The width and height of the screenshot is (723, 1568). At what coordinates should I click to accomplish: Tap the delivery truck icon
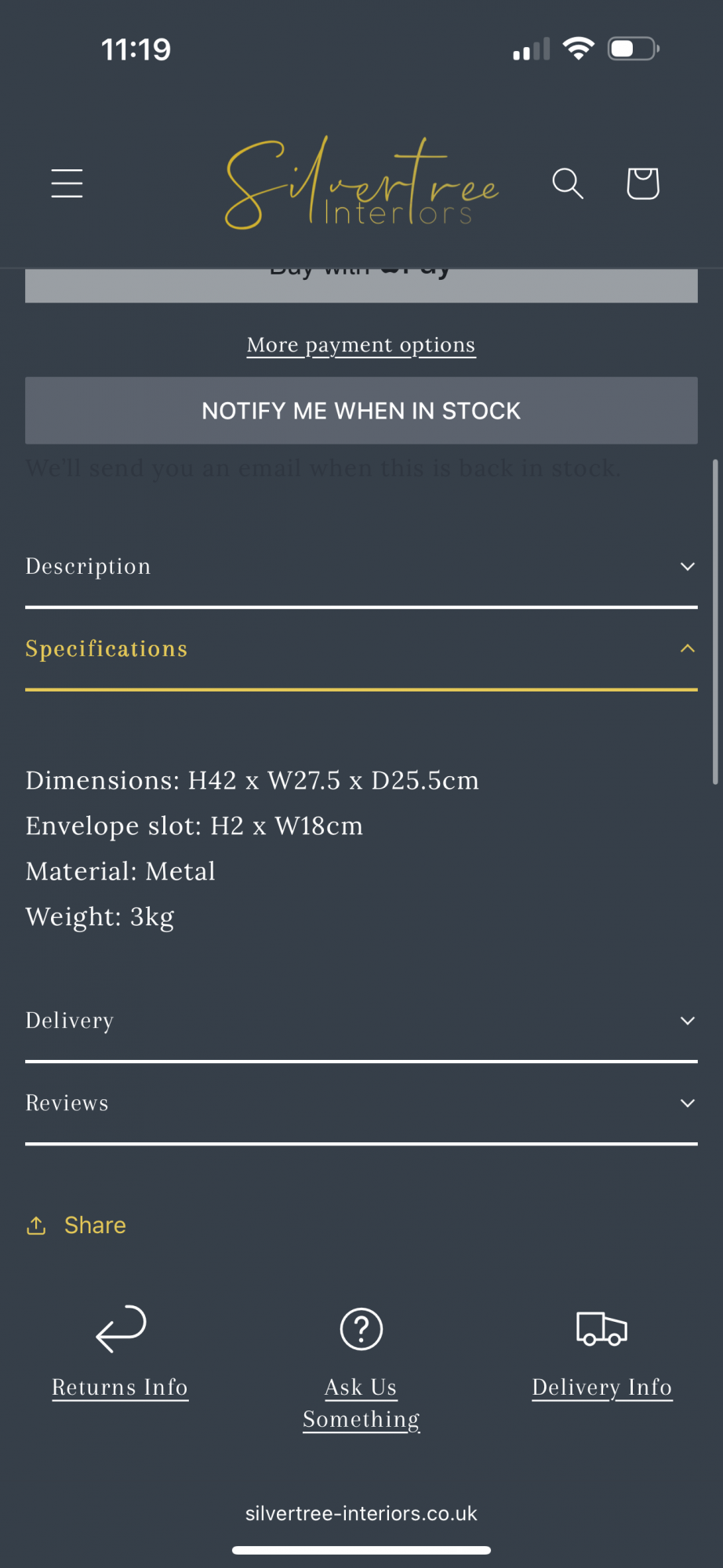click(601, 1329)
